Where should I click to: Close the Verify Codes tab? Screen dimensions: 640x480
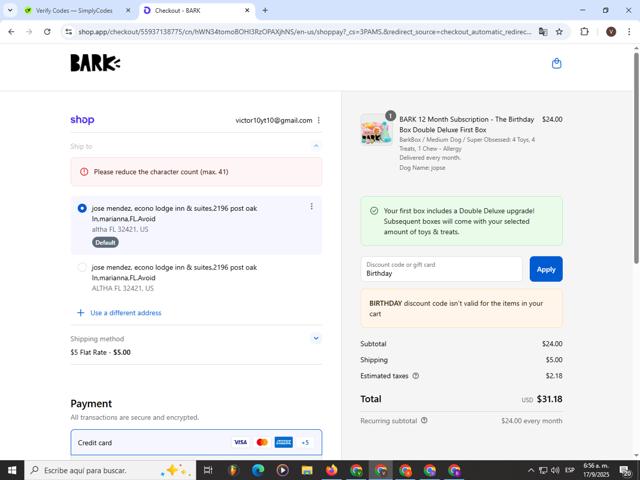(x=128, y=11)
